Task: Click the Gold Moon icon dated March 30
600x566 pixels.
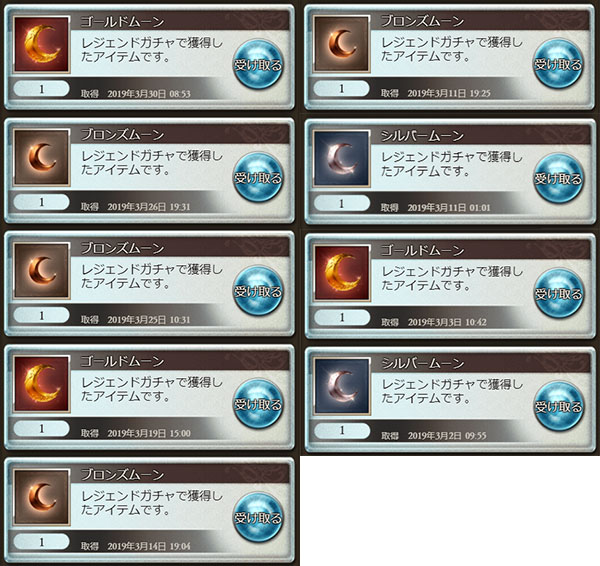Action: [41, 44]
